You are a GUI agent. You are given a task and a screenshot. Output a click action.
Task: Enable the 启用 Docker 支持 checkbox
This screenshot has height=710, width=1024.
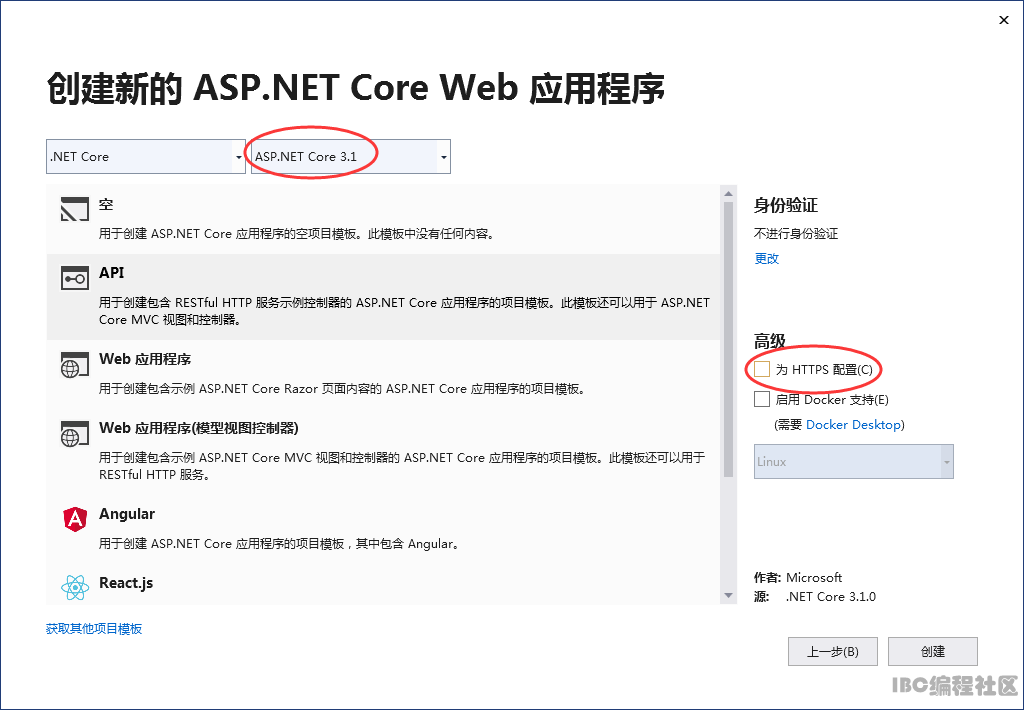click(x=761, y=399)
